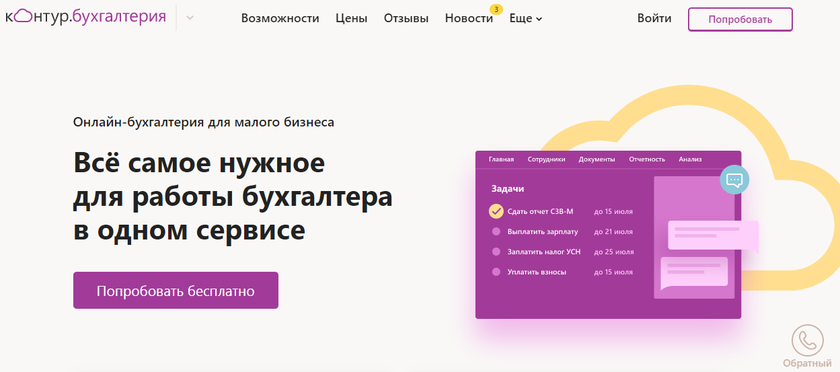Click the outlined Попробовать button in the header
Image resolution: width=840 pixels, height=372 pixels.
(x=740, y=19)
